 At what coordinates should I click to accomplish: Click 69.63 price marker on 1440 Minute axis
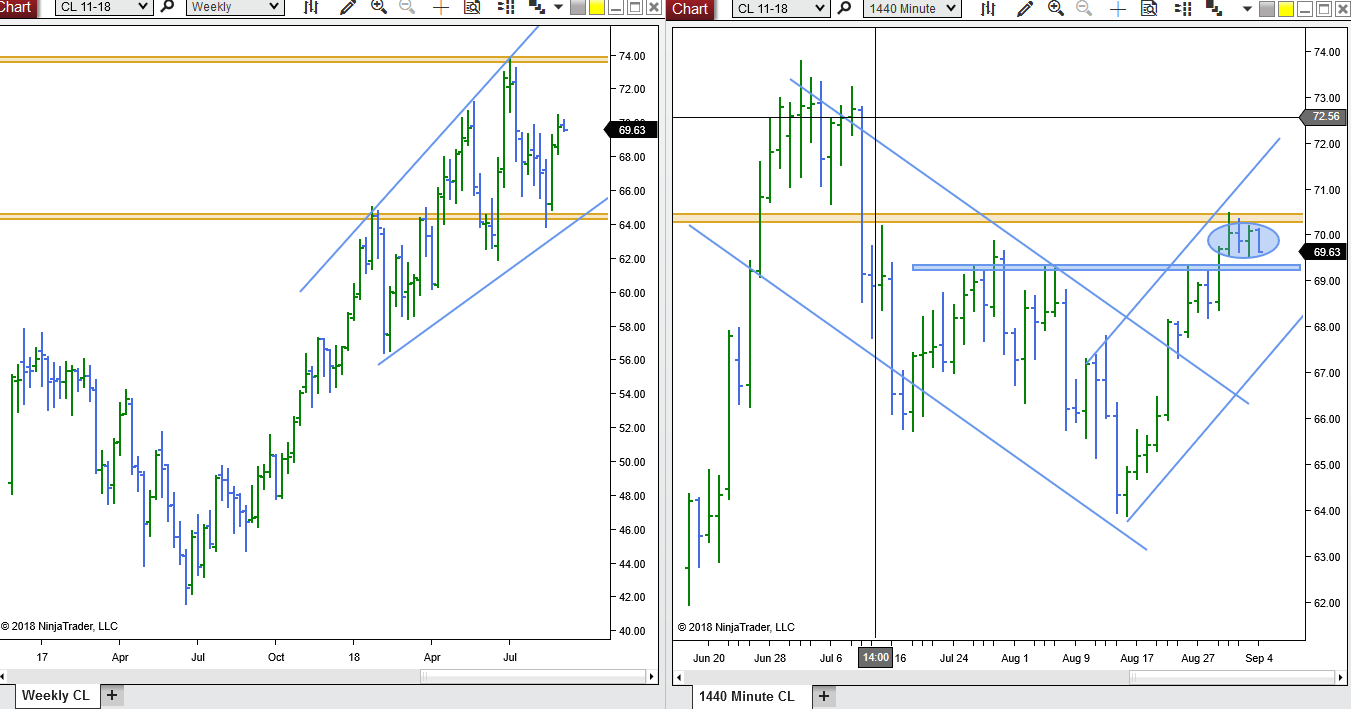tap(1325, 252)
